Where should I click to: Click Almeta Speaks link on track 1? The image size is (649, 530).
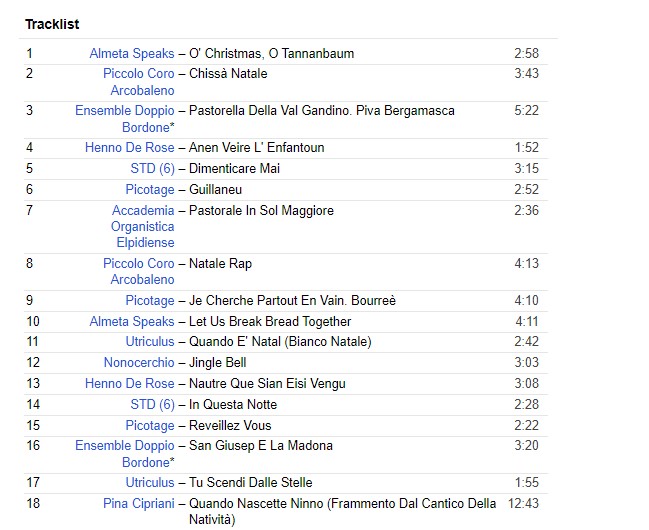tap(131, 53)
